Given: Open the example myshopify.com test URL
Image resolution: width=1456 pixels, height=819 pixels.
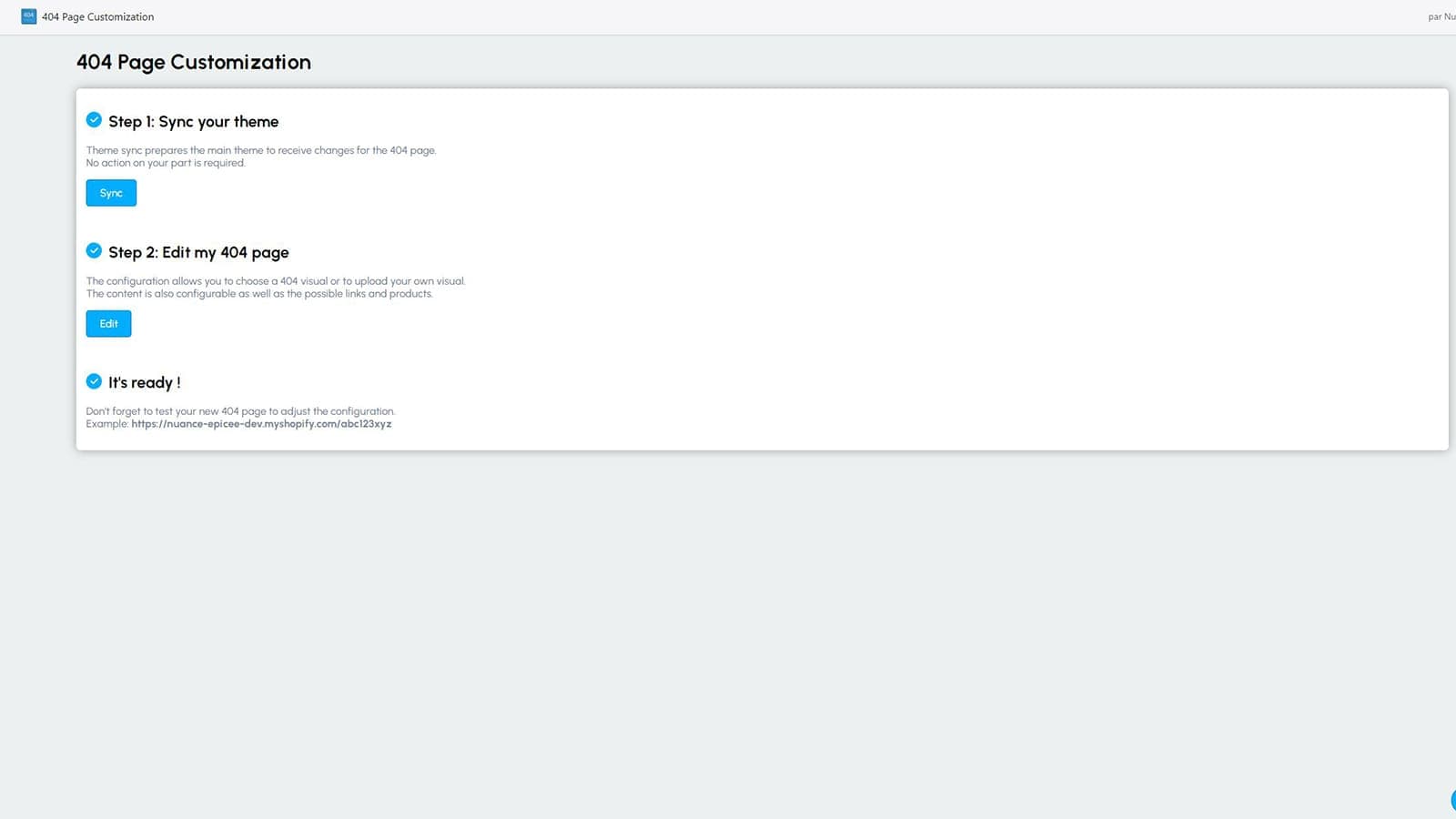Looking at the screenshot, I should point(261,423).
